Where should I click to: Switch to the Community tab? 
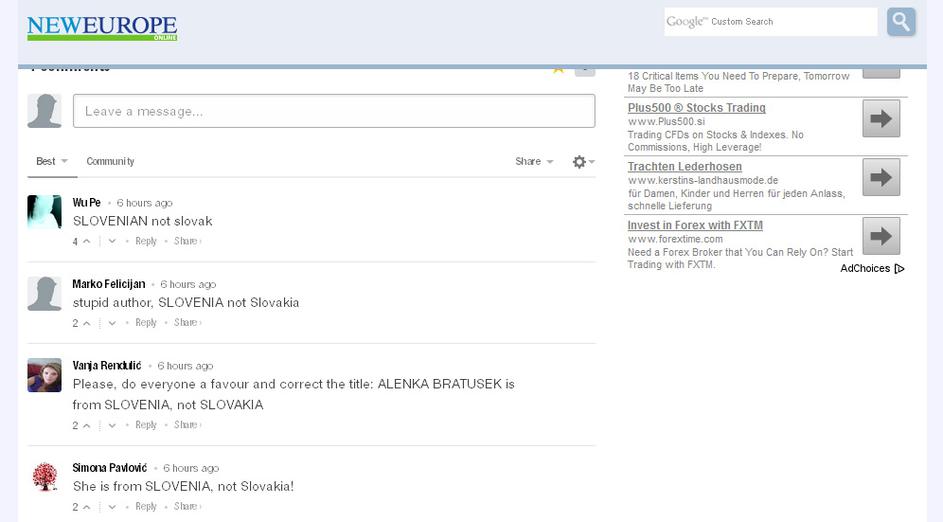click(110, 162)
